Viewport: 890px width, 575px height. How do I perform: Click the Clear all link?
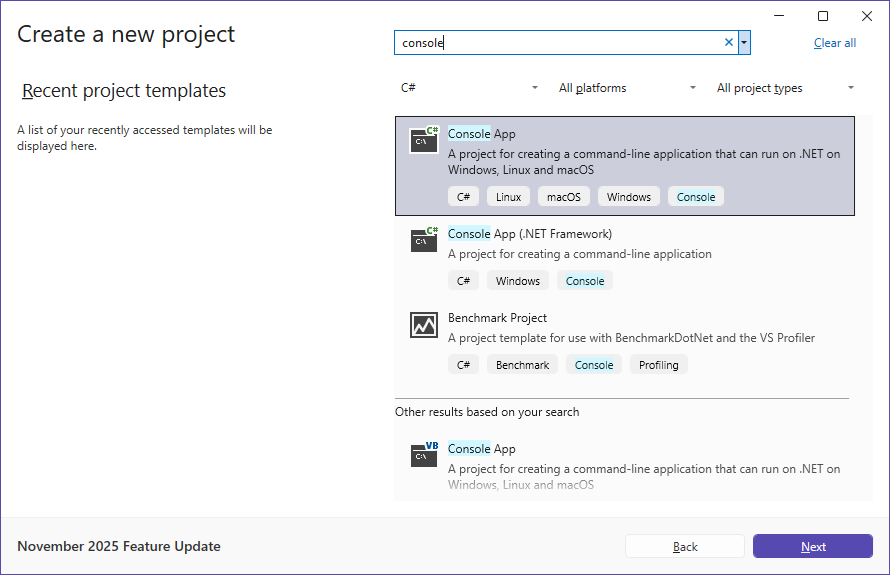tap(834, 43)
